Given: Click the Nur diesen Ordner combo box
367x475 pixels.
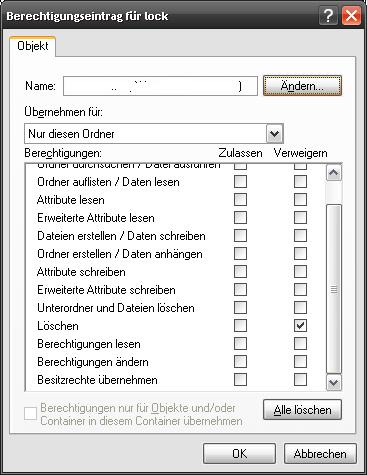Looking at the screenshot, I should [154, 134].
